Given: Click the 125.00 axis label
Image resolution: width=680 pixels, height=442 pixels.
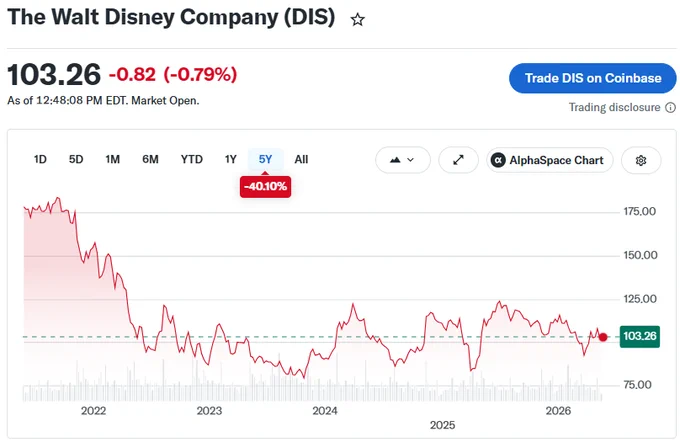Looking at the screenshot, I should click(640, 299).
